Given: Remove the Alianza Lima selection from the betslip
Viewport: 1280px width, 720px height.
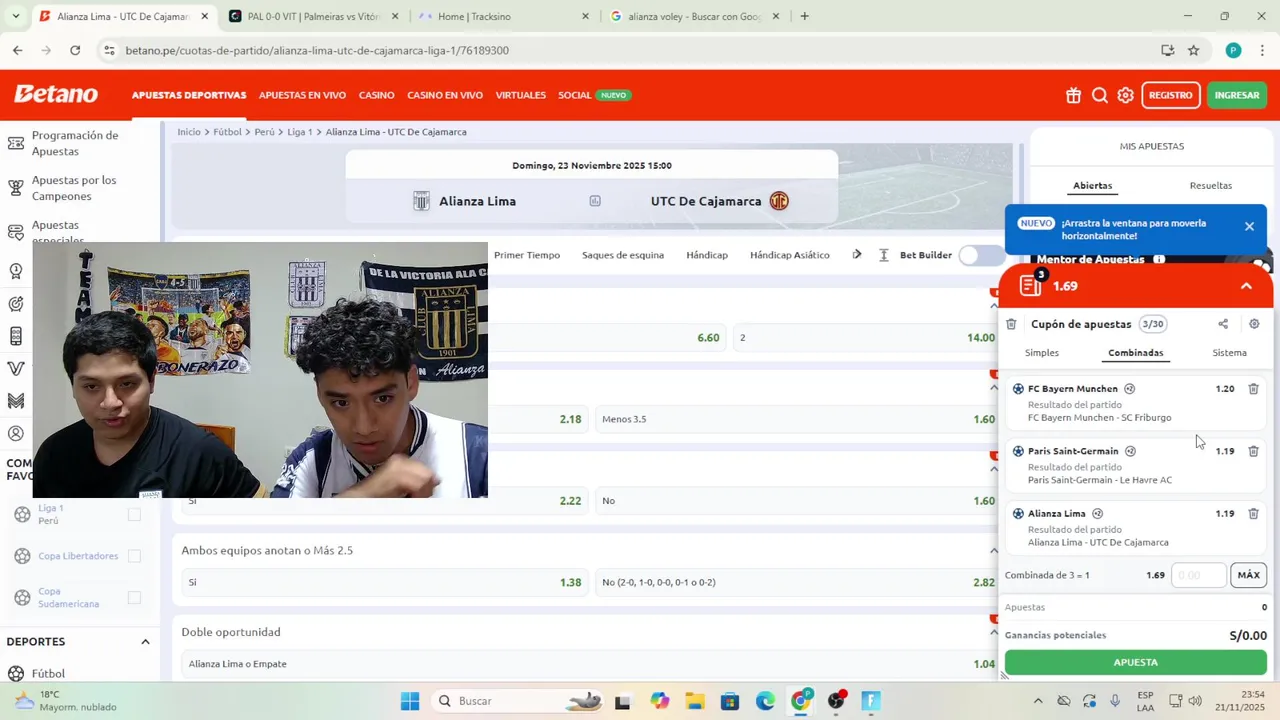Looking at the screenshot, I should coord(1253,514).
